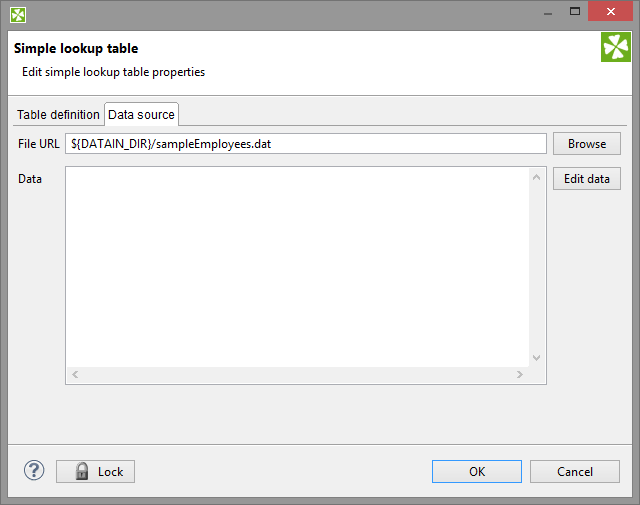Toggle the Lock button
Screen dimensions: 640x505
(95, 472)
